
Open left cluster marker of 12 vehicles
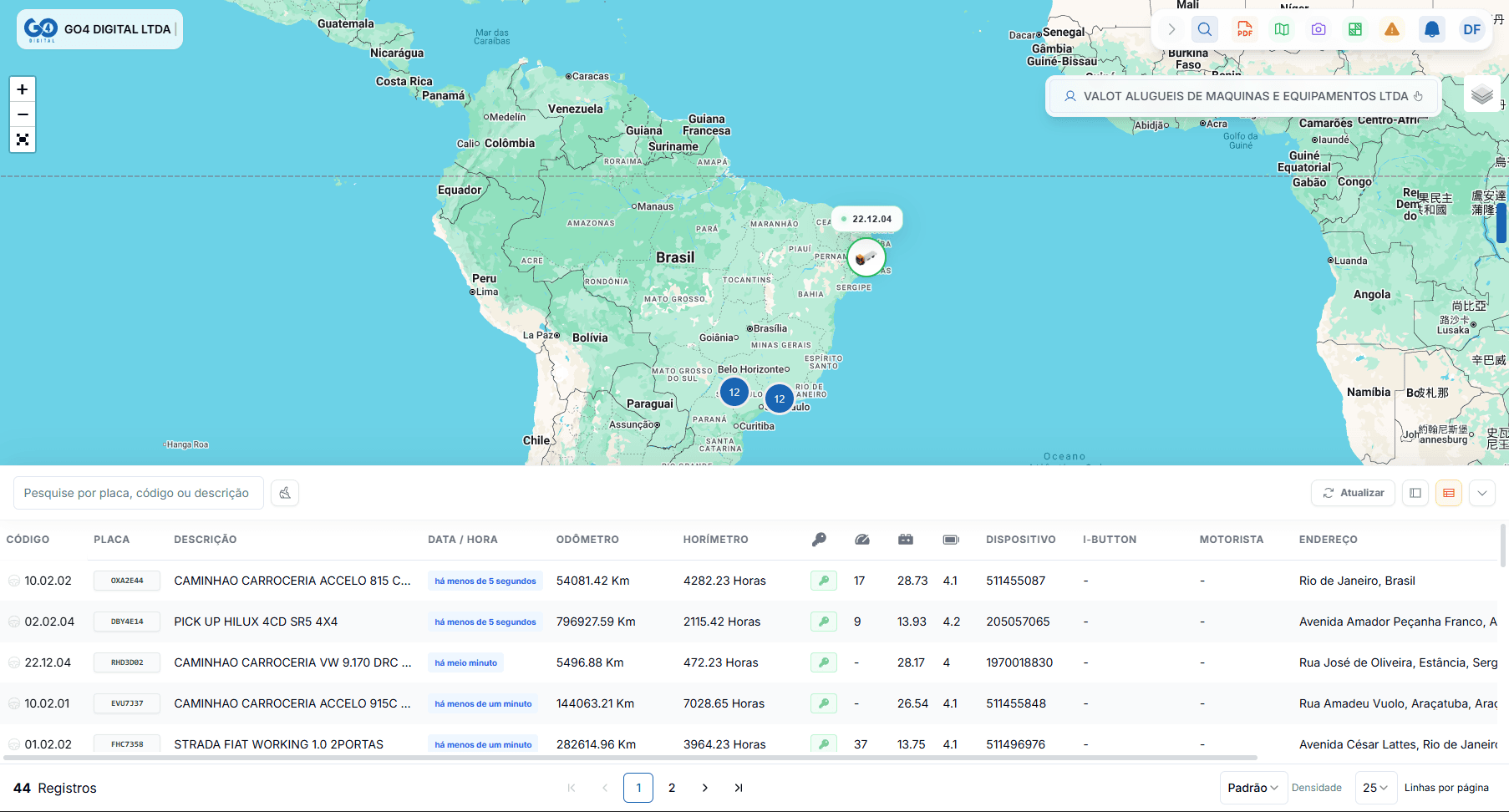pyautogui.click(x=734, y=392)
